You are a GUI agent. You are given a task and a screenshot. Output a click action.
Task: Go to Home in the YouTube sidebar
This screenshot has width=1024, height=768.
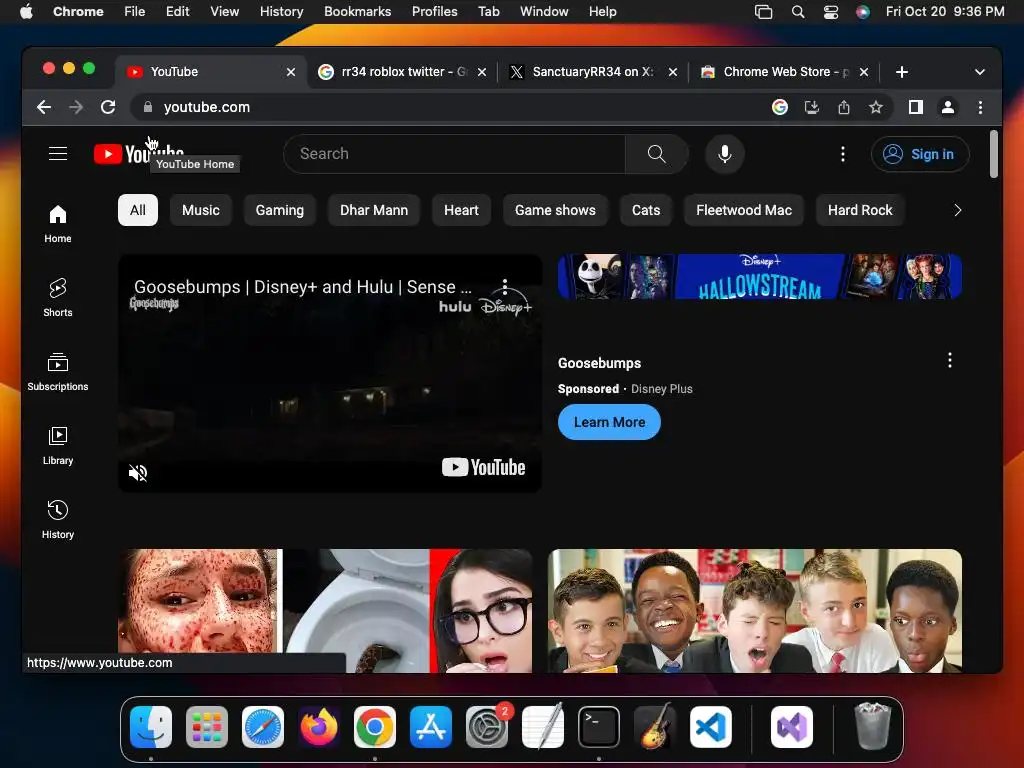57,223
